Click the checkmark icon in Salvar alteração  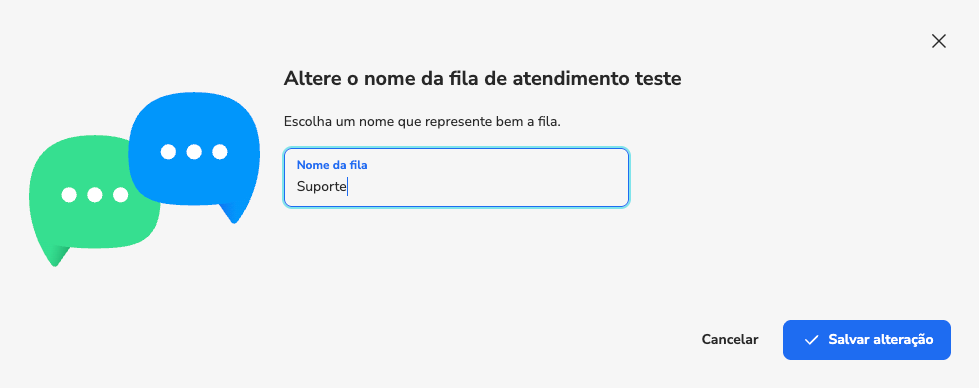(811, 340)
